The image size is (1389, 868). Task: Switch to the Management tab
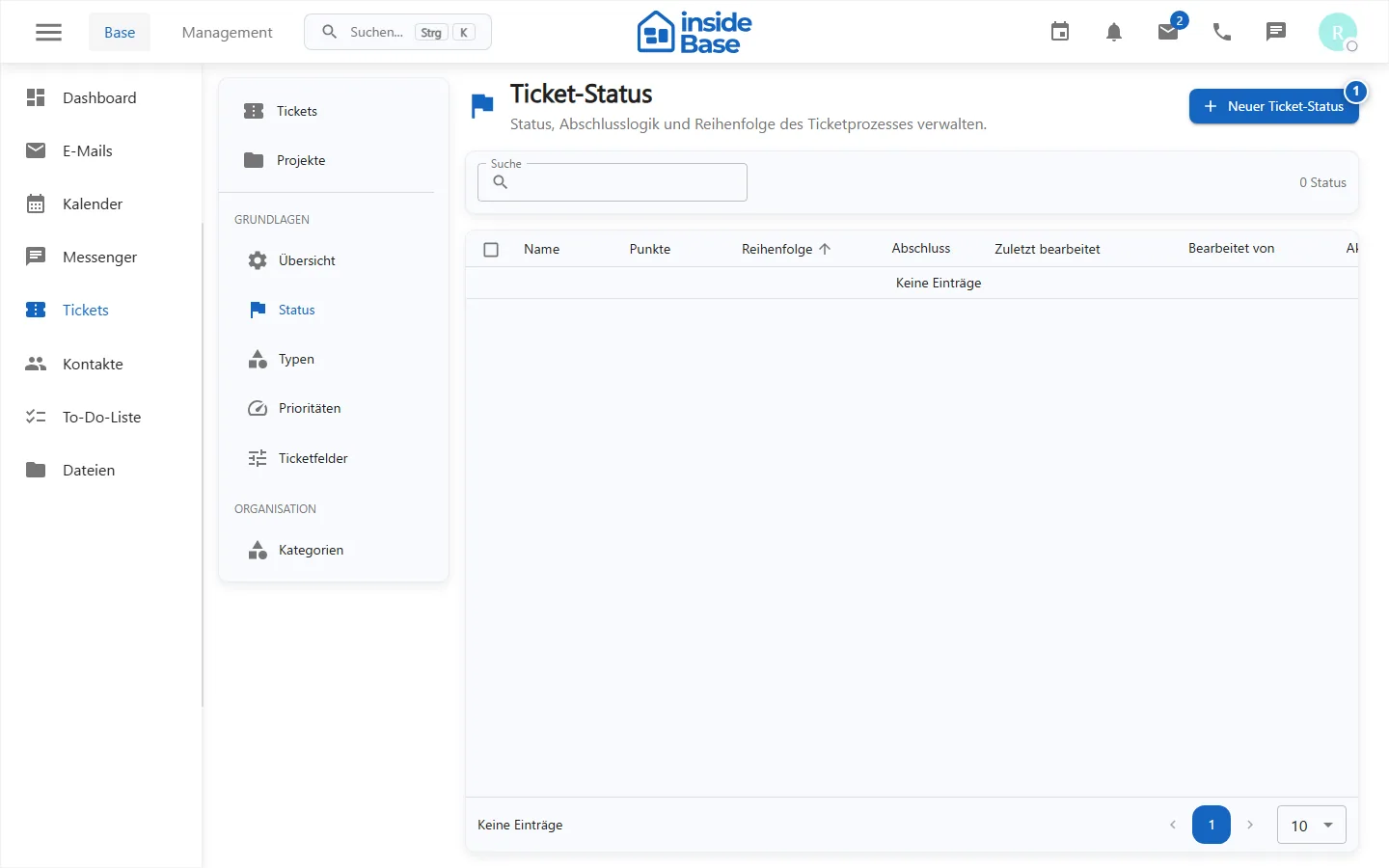point(227,32)
